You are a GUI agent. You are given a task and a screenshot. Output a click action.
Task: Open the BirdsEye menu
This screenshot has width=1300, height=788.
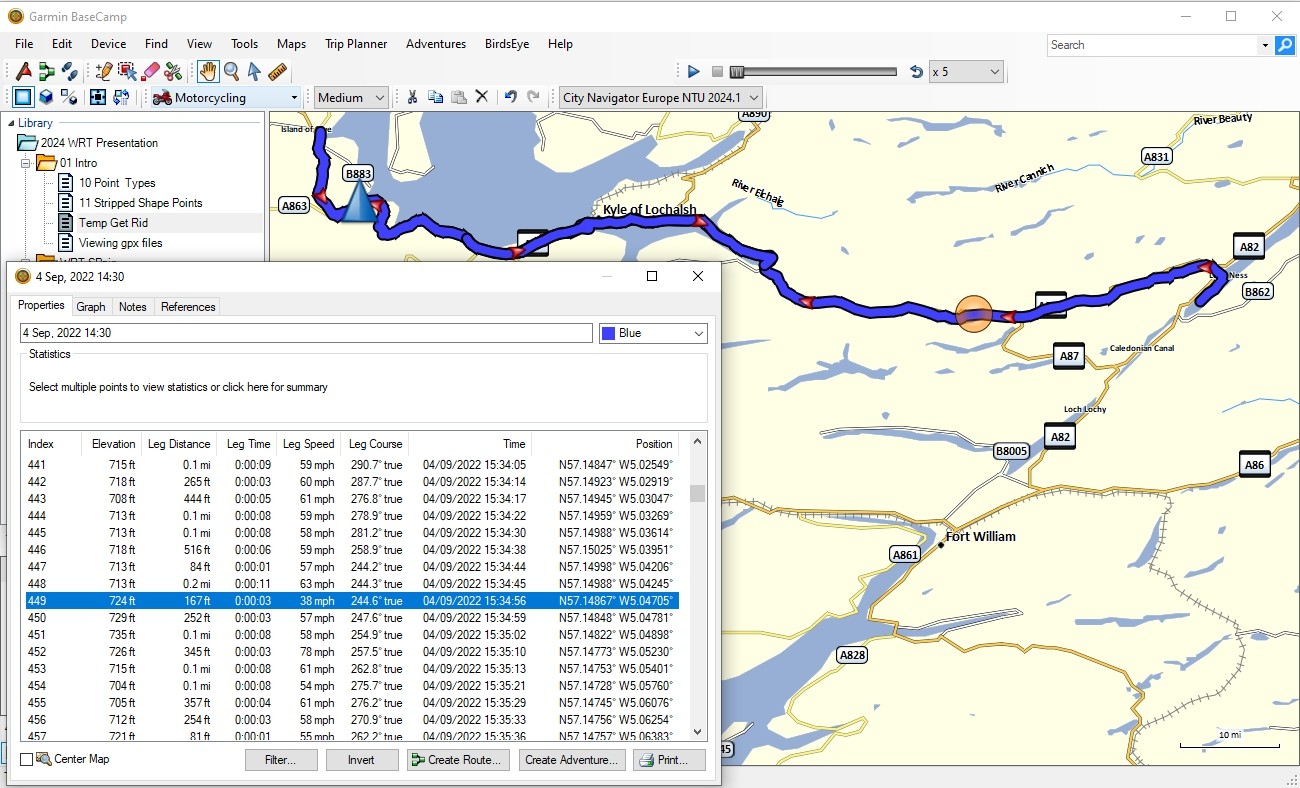click(507, 44)
